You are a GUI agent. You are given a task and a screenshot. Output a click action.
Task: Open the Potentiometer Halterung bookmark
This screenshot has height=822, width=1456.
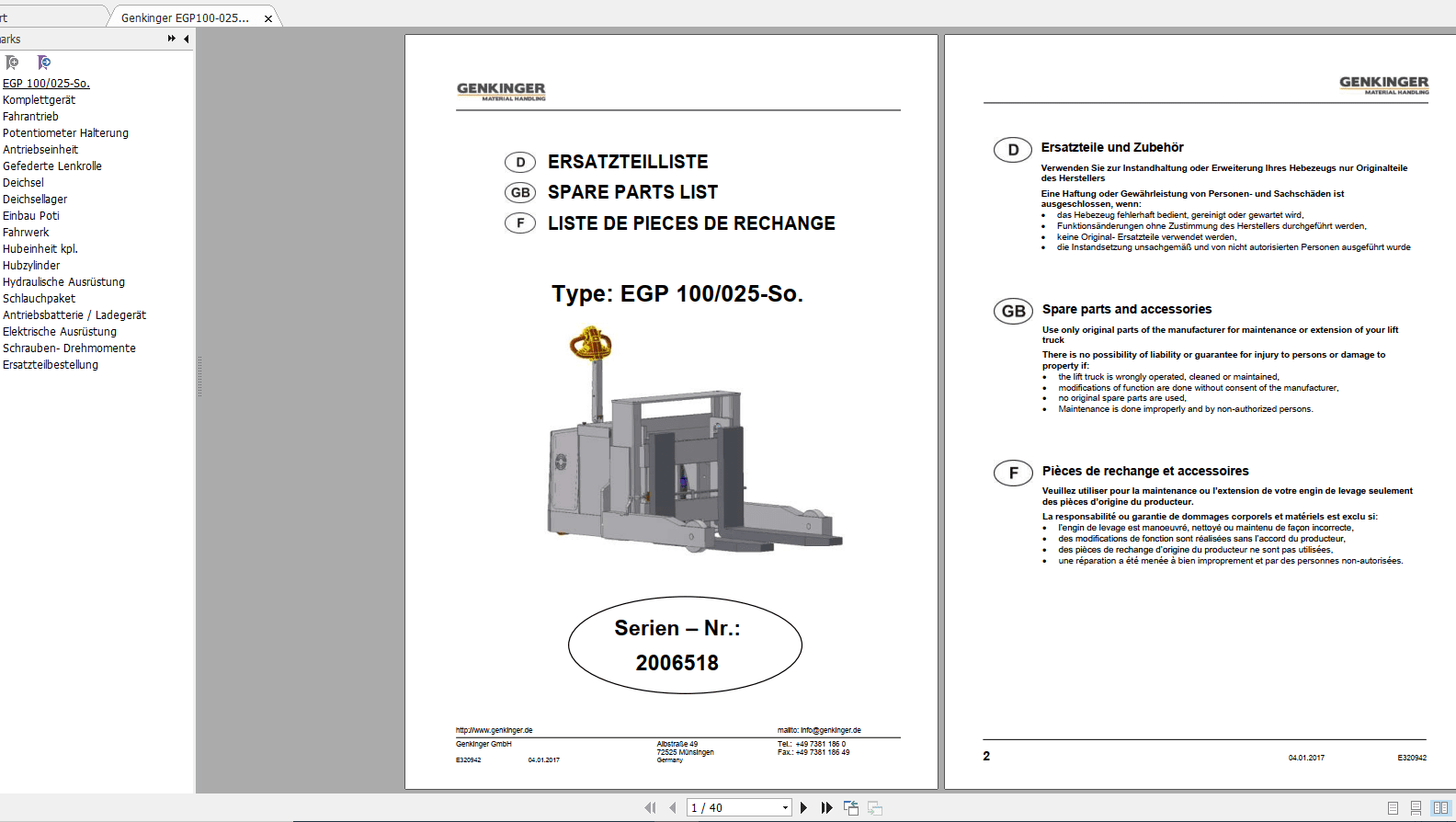point(65,132)
